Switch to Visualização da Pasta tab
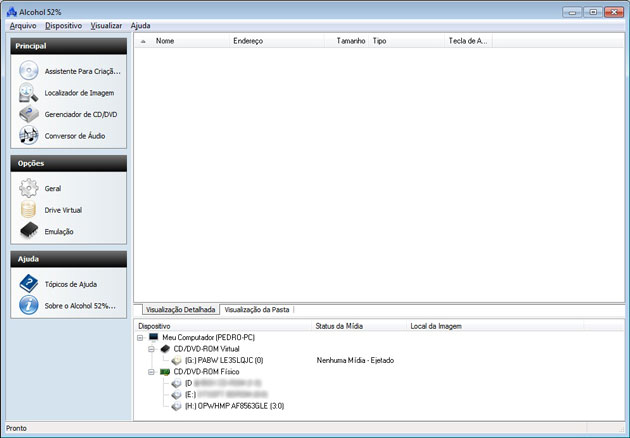 click(x=257, y=310)
